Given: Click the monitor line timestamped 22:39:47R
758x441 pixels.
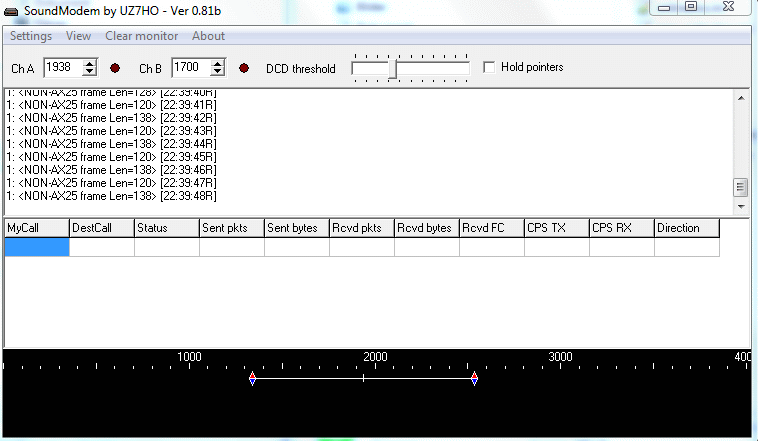Looking at the screenshot, I should click(111, 183).
